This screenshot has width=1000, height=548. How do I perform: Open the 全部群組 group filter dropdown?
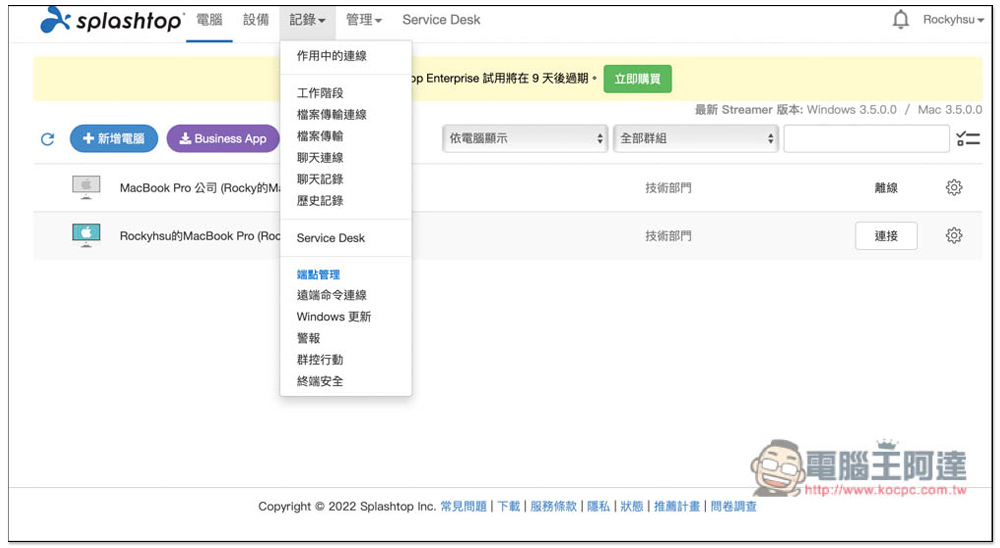click(696, 139)
